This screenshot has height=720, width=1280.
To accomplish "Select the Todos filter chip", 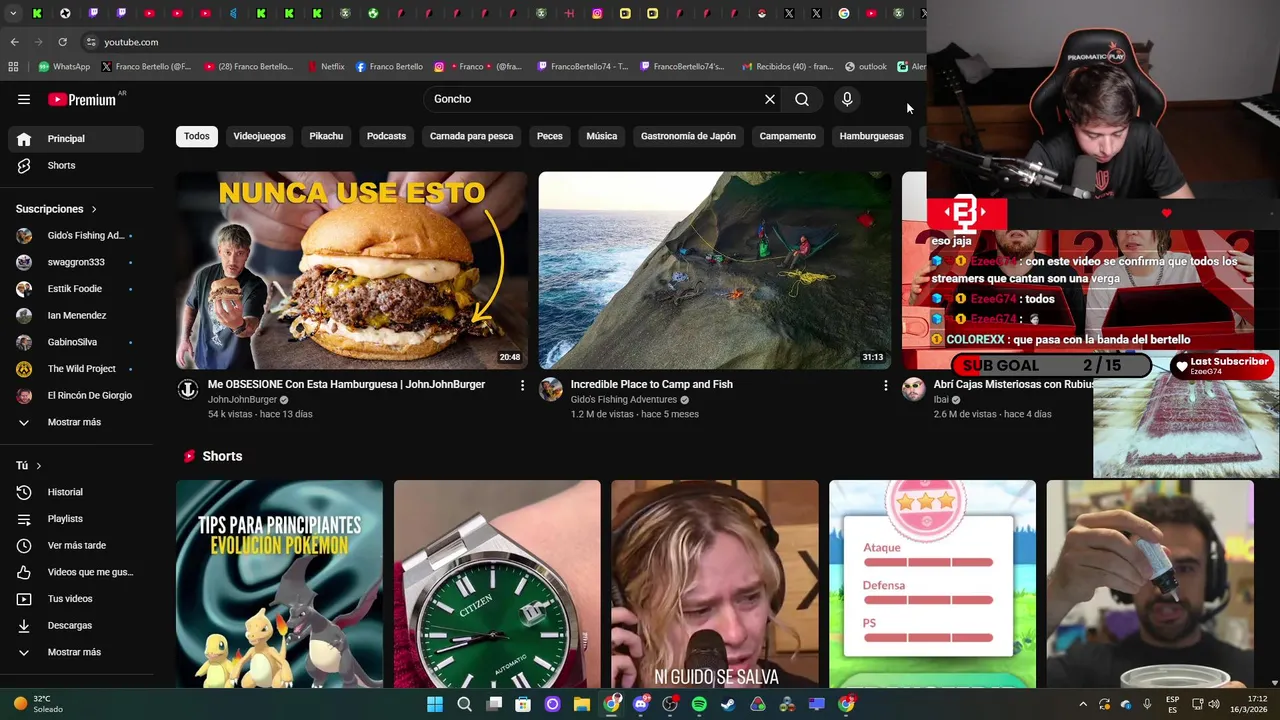I will pyautogui.click(x=197, y=136).
